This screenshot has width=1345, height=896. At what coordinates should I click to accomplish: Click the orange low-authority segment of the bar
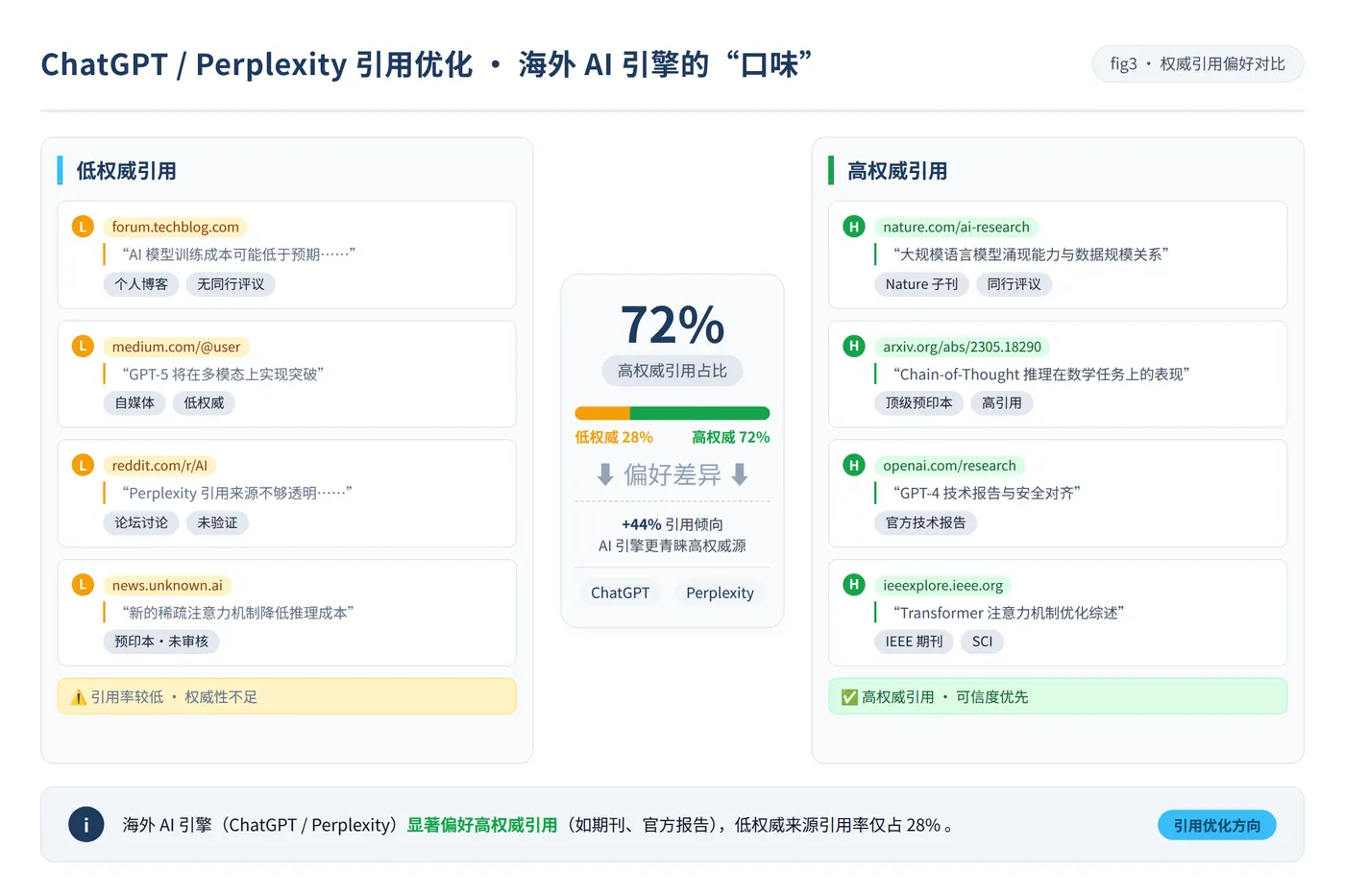pyautogui.click(x=602, y=413)
